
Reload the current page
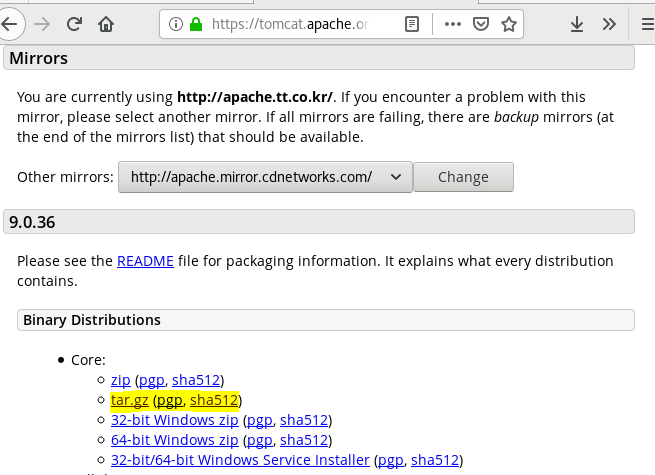(x=74, y=24)
